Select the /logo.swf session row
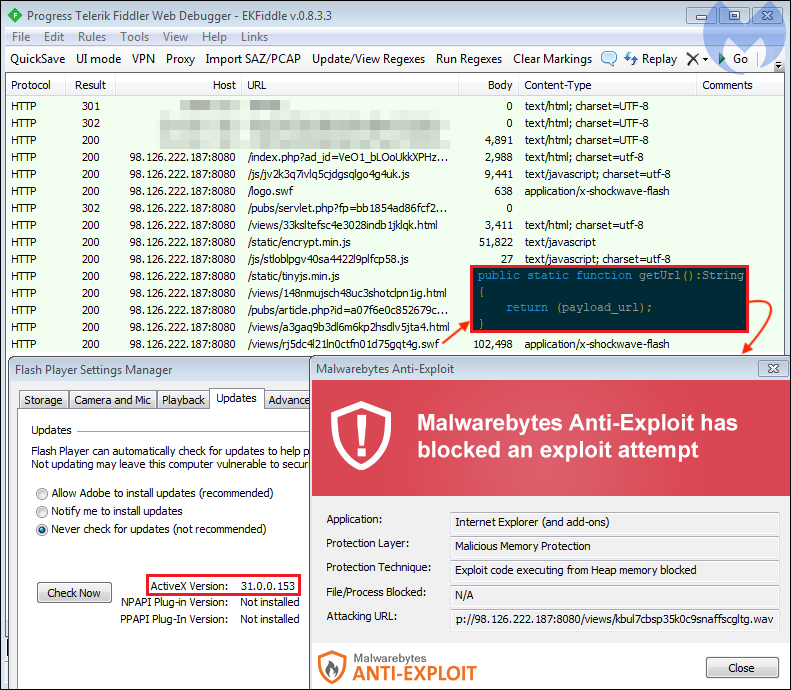This screenshot has width=791, height=690. coord(395,191)
